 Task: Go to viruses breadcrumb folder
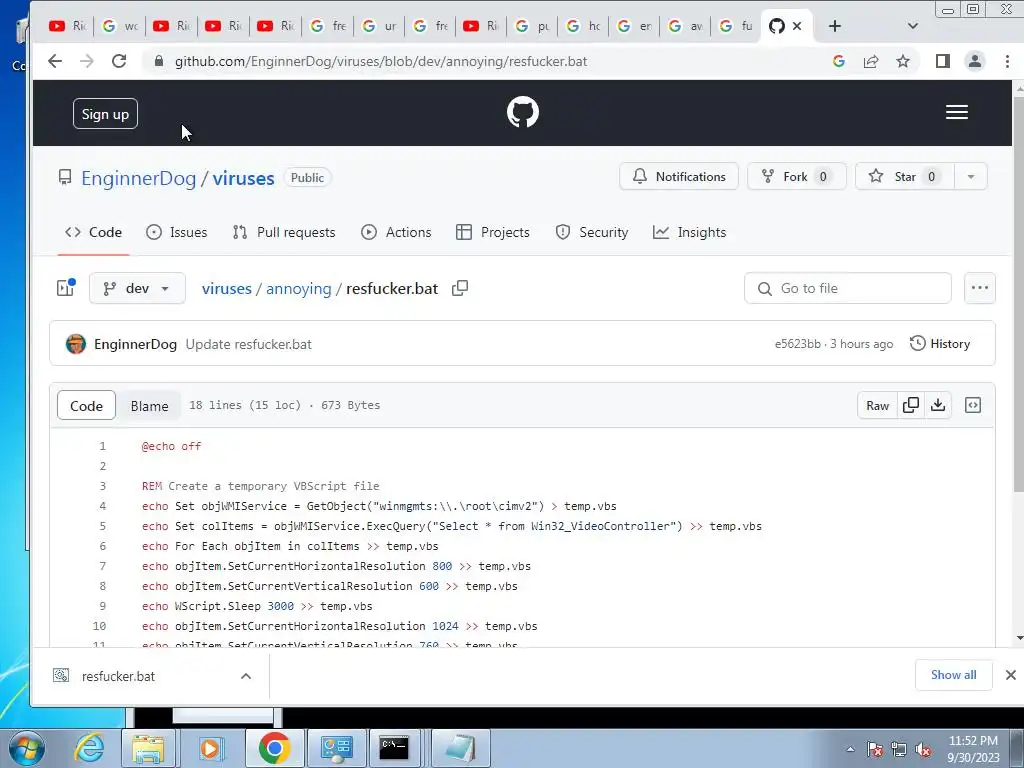click(227, 289)
